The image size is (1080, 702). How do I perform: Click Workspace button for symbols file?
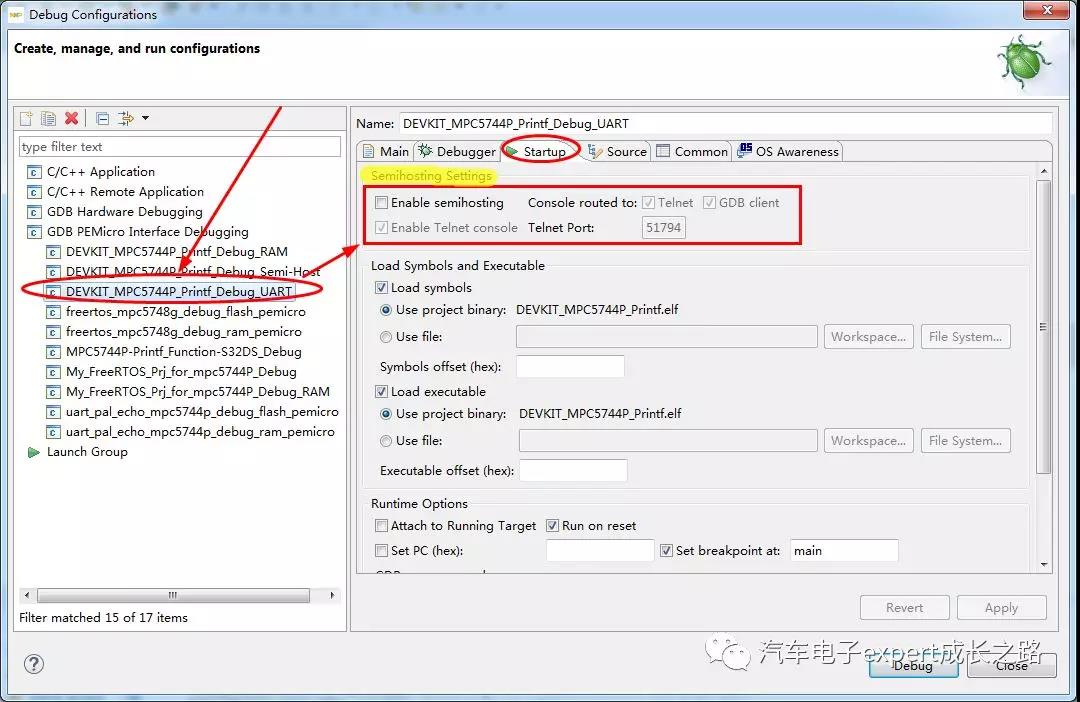(x=869, y=337)
